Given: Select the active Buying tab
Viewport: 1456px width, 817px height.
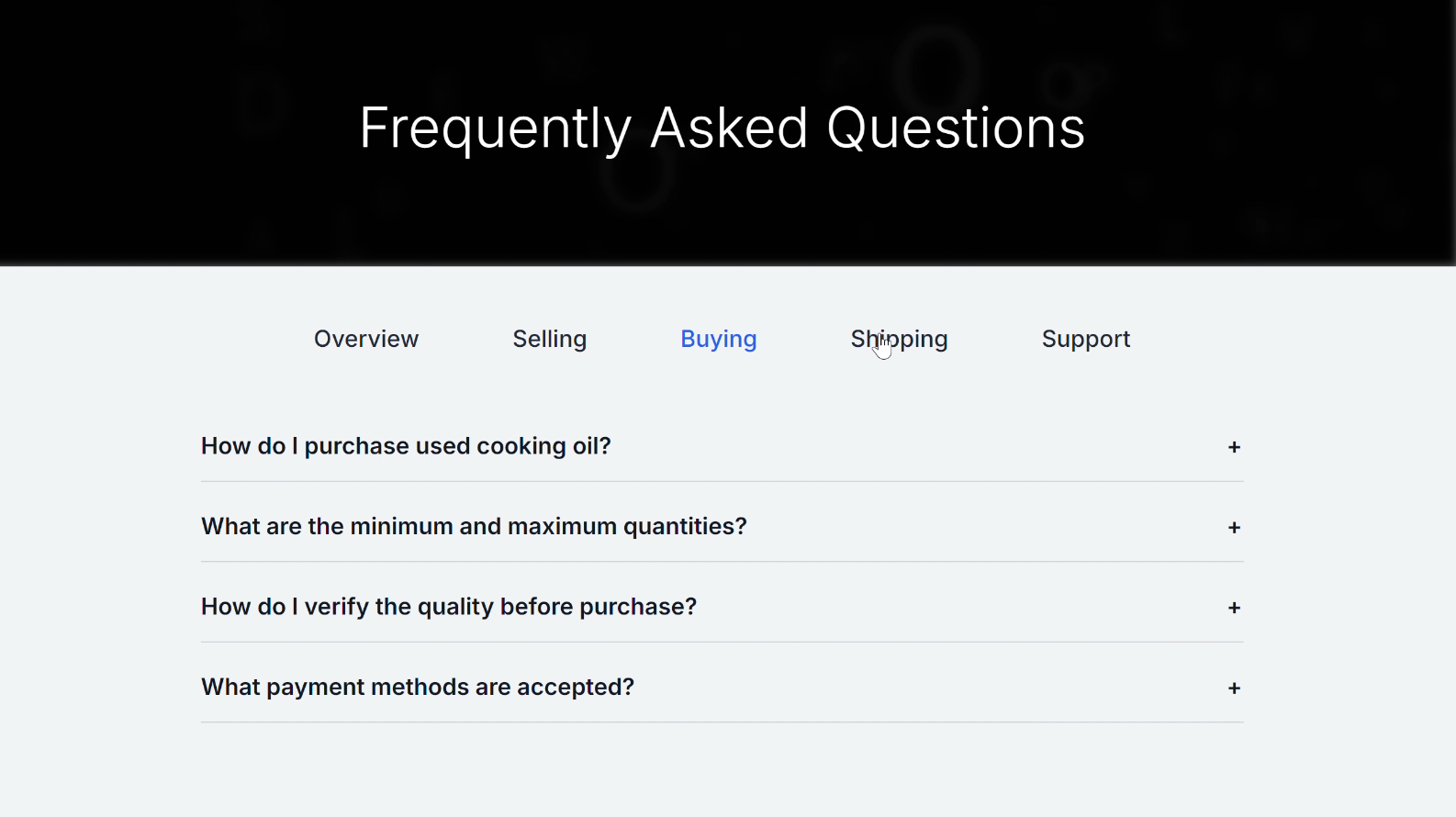Looking at the screenshot, I should 718,339.
